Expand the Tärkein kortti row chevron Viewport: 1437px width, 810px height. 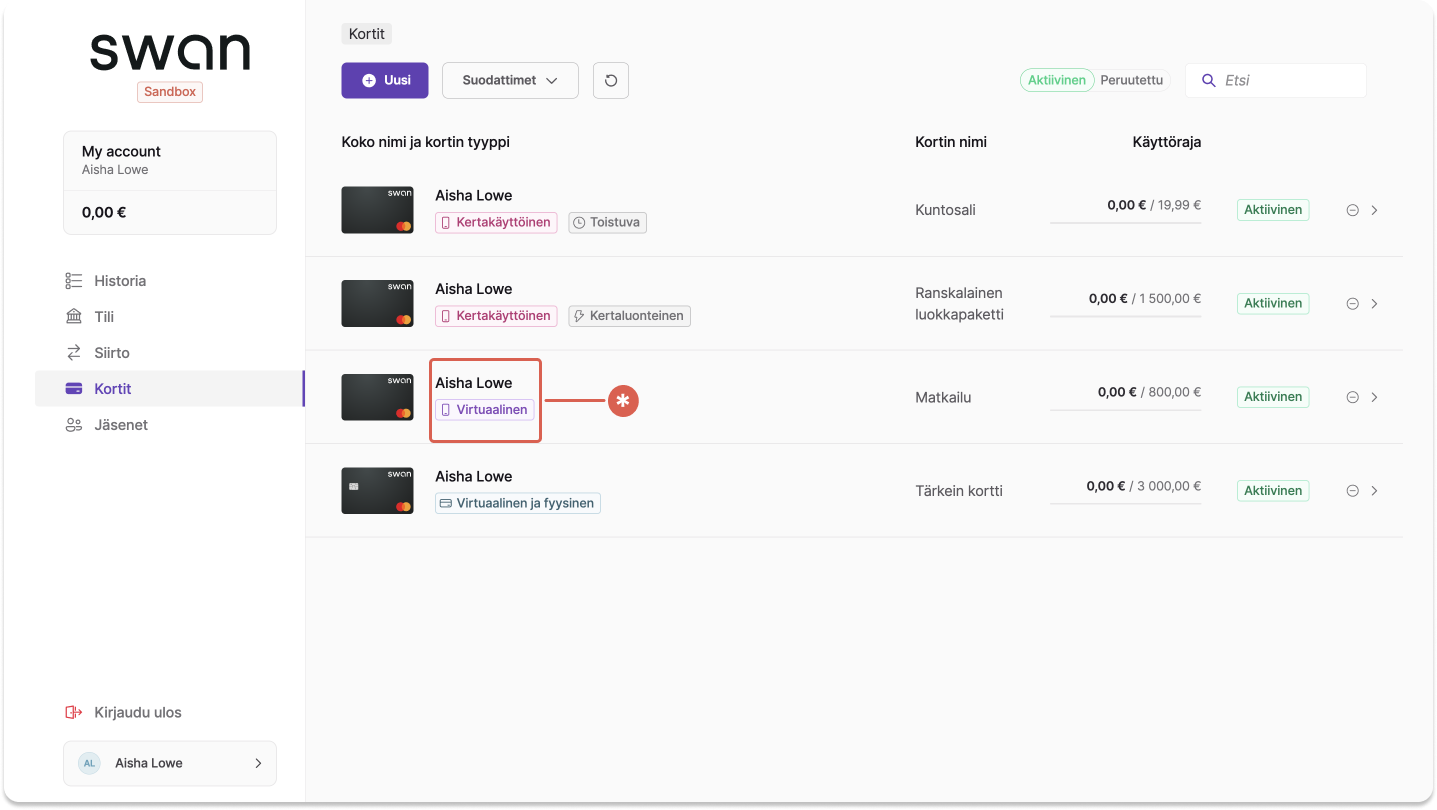[1374, 491]
